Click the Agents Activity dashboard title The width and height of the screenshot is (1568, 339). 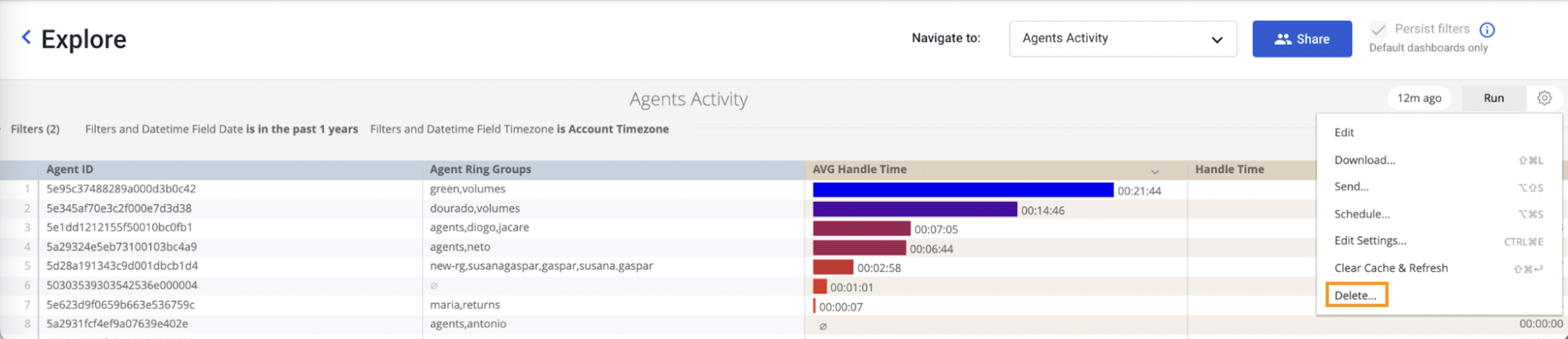pyautogui.click(x=688, y=99)
